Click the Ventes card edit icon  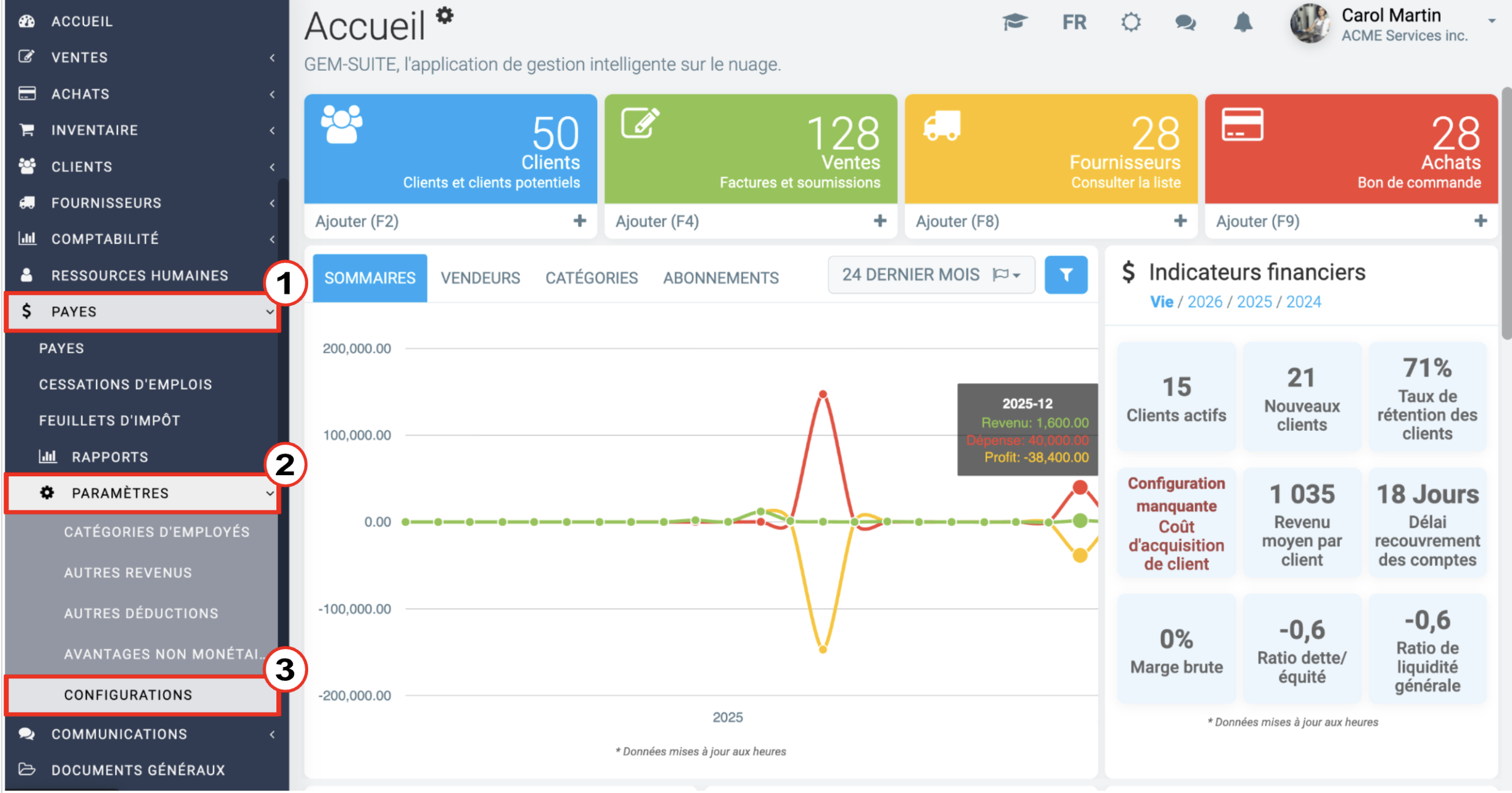[640, 123]
